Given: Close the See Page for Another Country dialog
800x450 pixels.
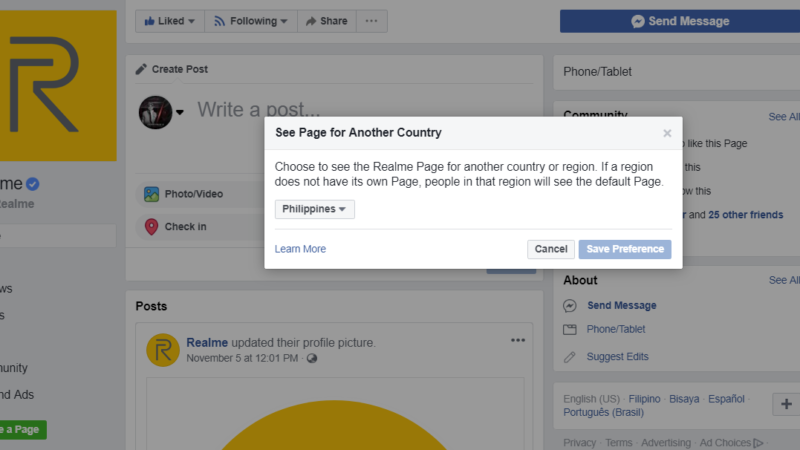Looking at the screenshot, I should pyautogui.click(x=667, y=133).
